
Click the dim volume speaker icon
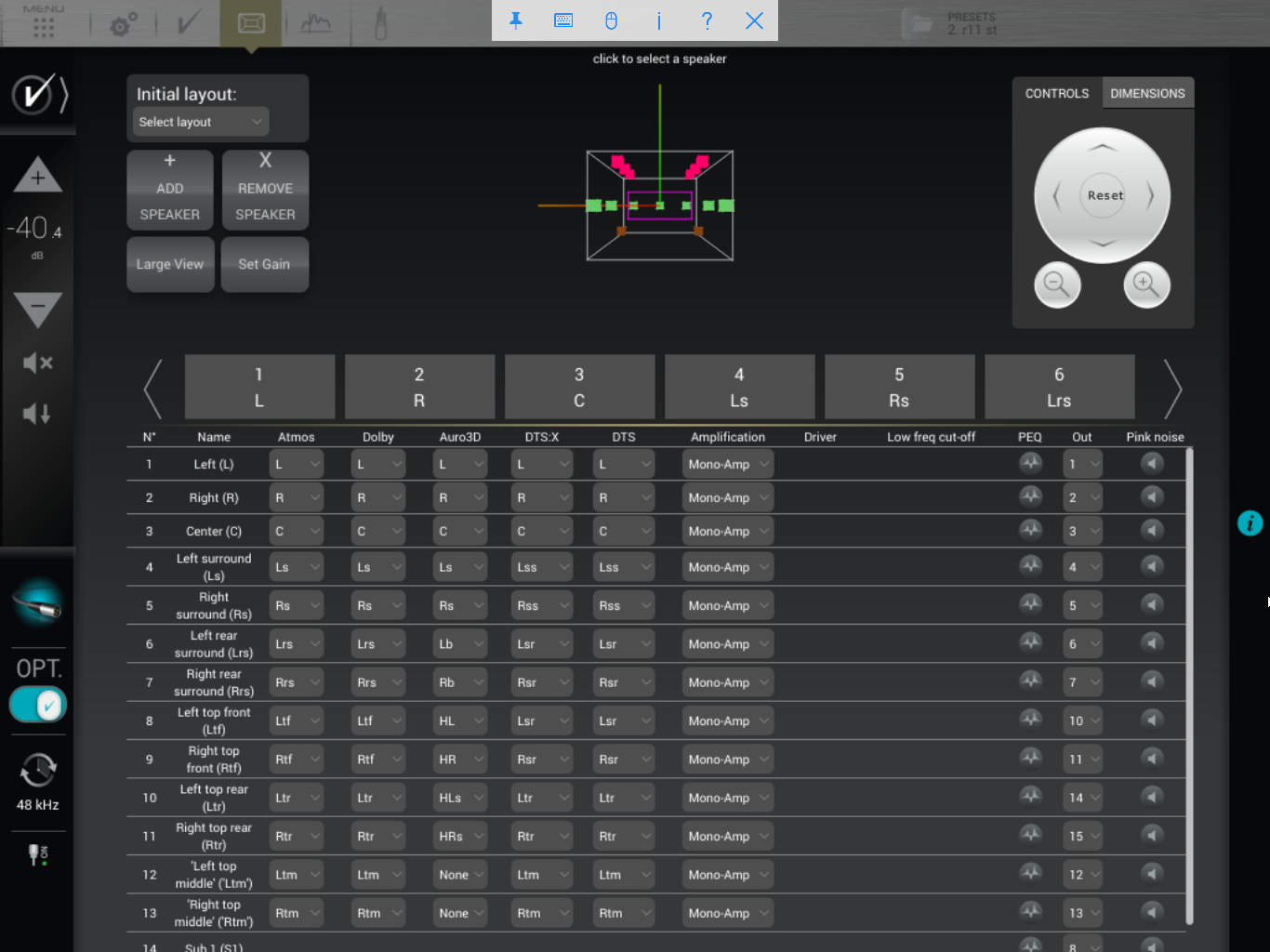click(x=37, y=414)
